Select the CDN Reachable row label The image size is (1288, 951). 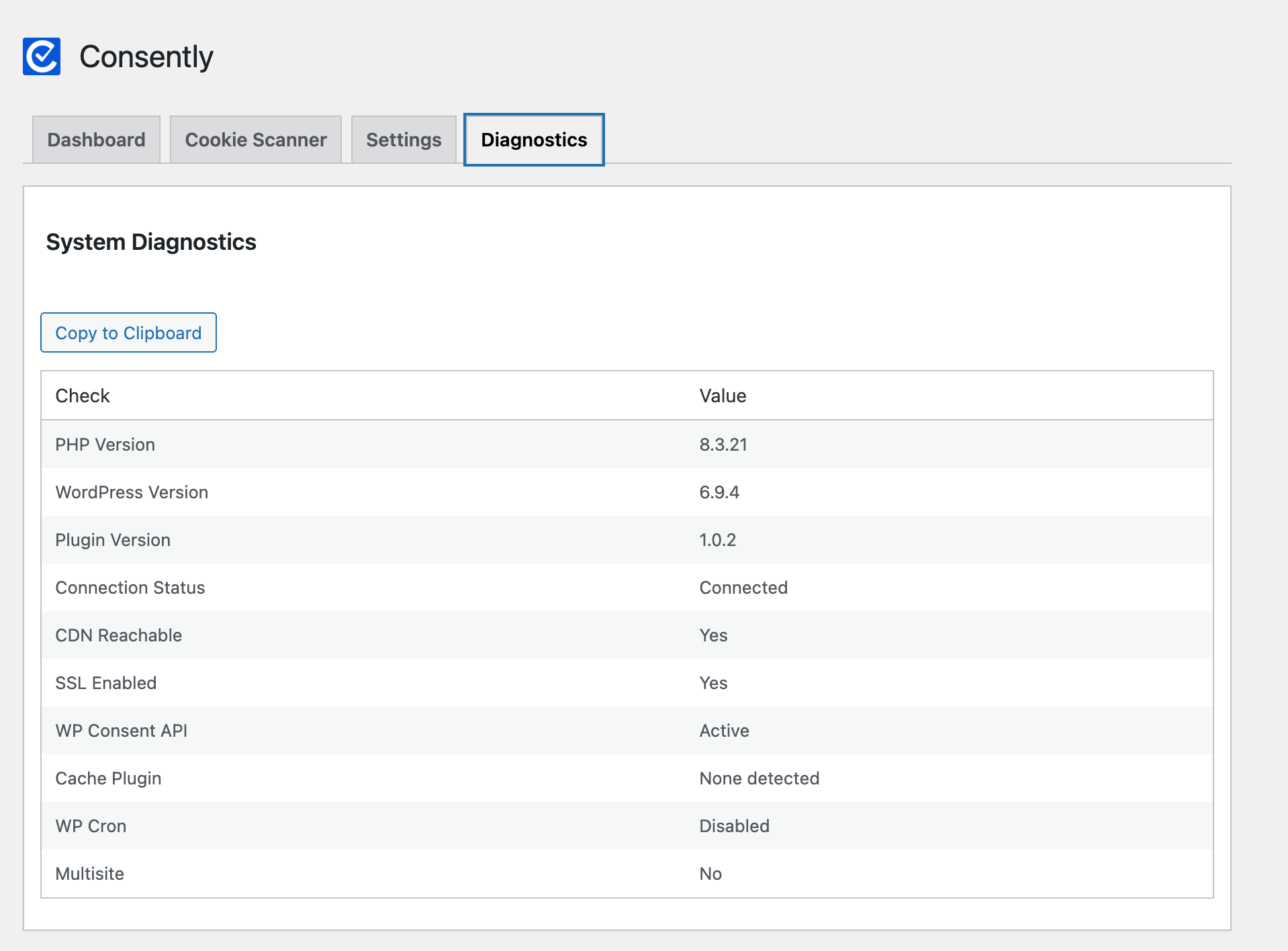[x=118, y=635]
